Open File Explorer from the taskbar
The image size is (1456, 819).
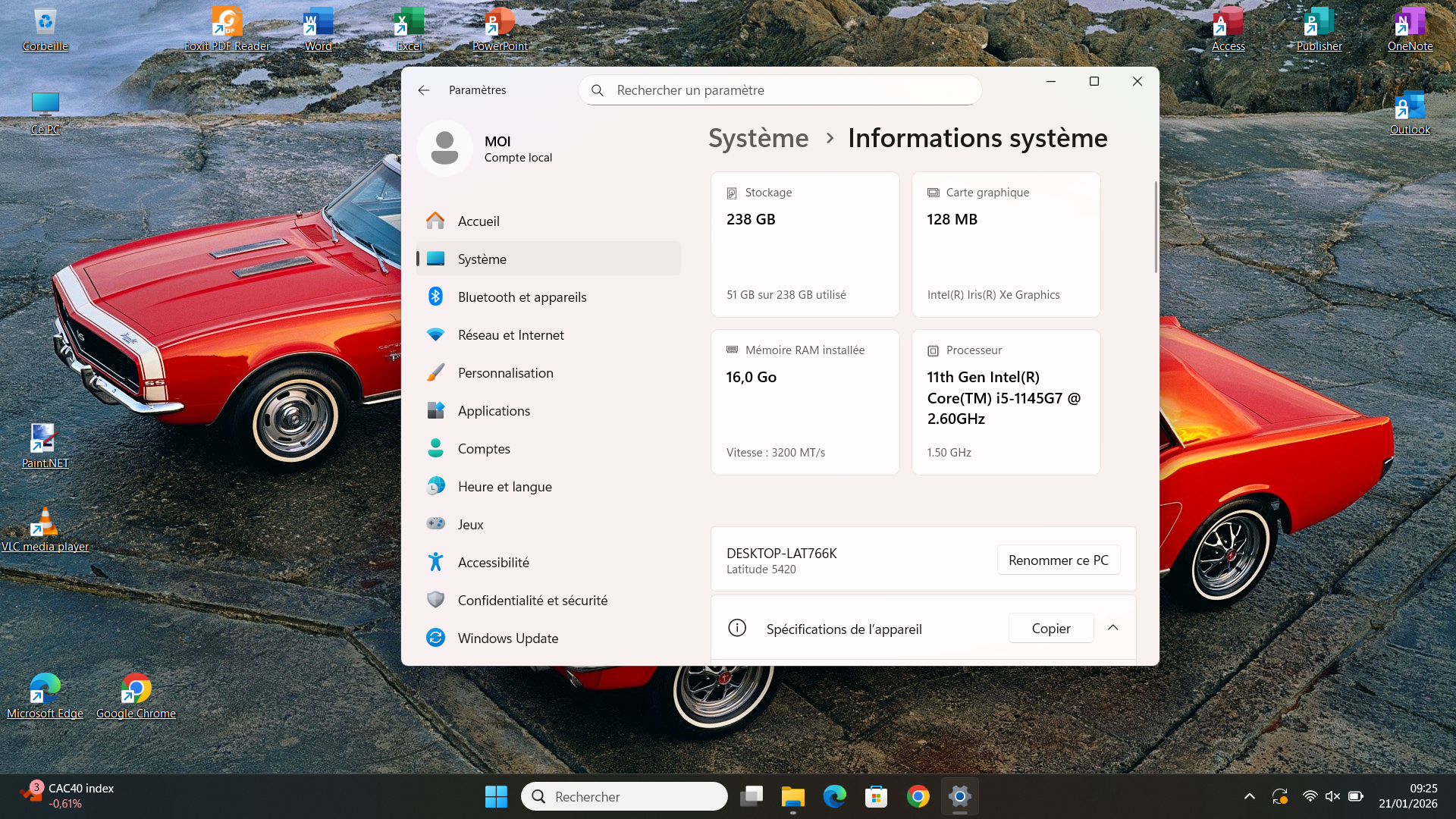[x=793, y=796]
